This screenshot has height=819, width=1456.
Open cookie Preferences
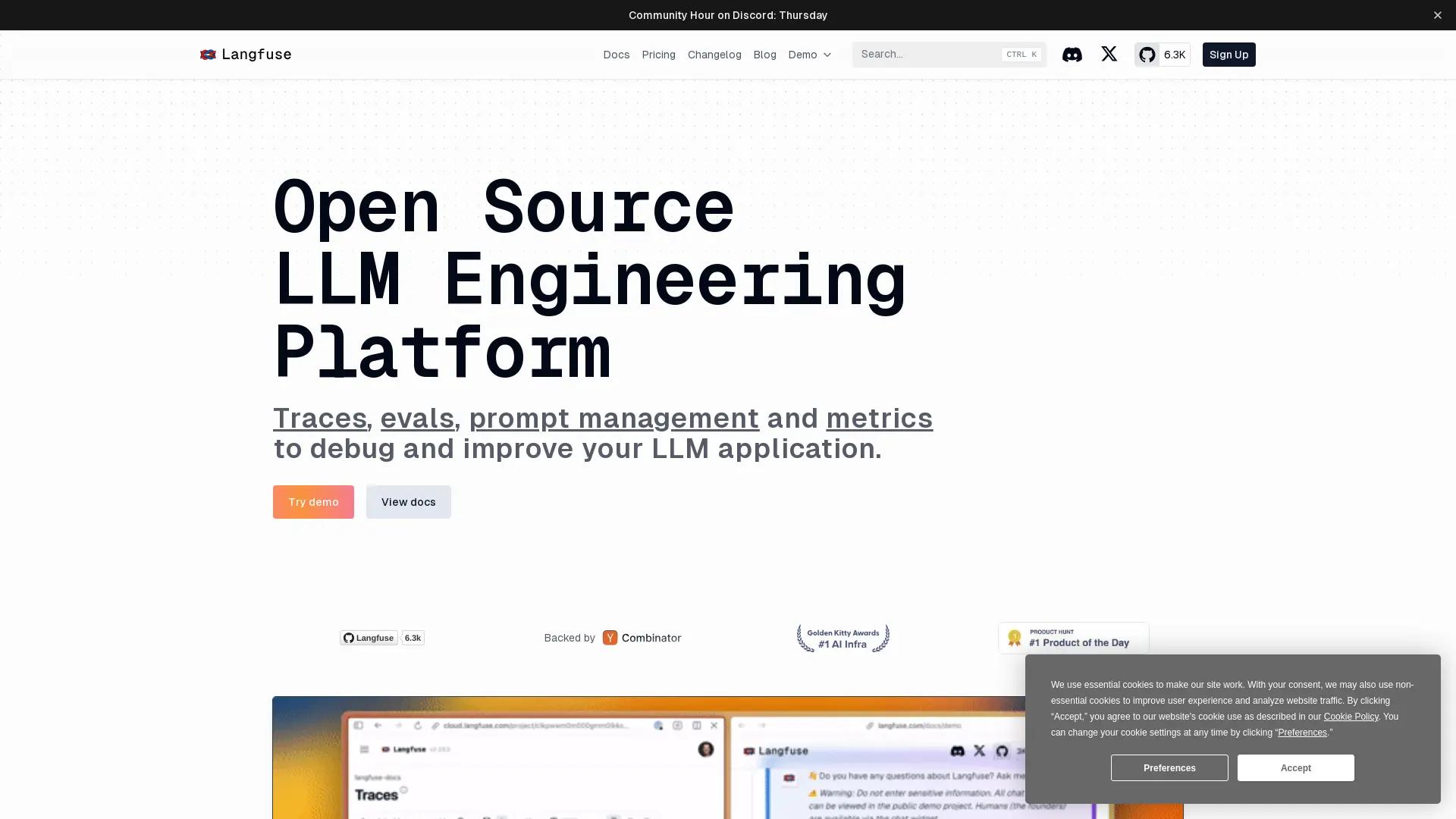click(x=1169, y=767)
